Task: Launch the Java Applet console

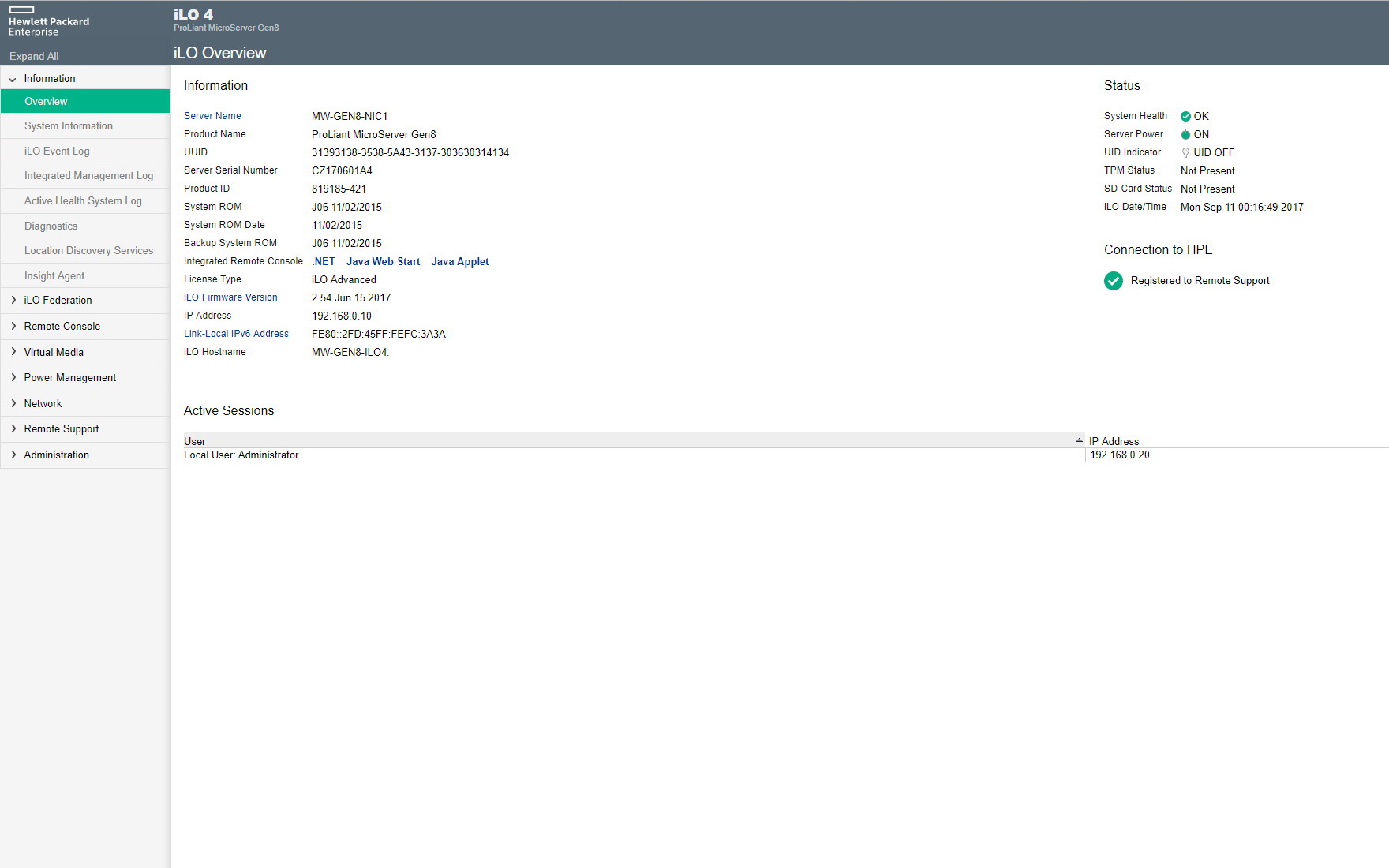Action: pyautogui.click(x=460, y=262)
